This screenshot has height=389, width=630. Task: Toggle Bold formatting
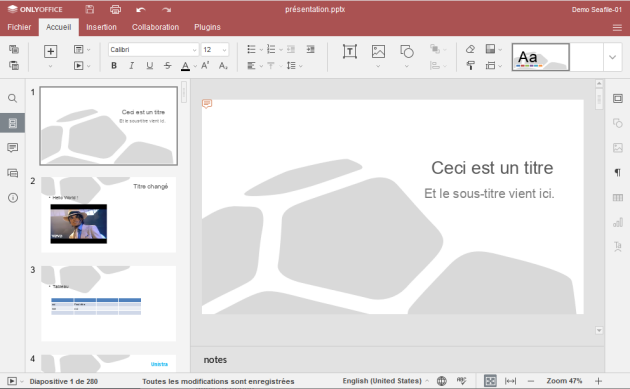pos(114,66)
